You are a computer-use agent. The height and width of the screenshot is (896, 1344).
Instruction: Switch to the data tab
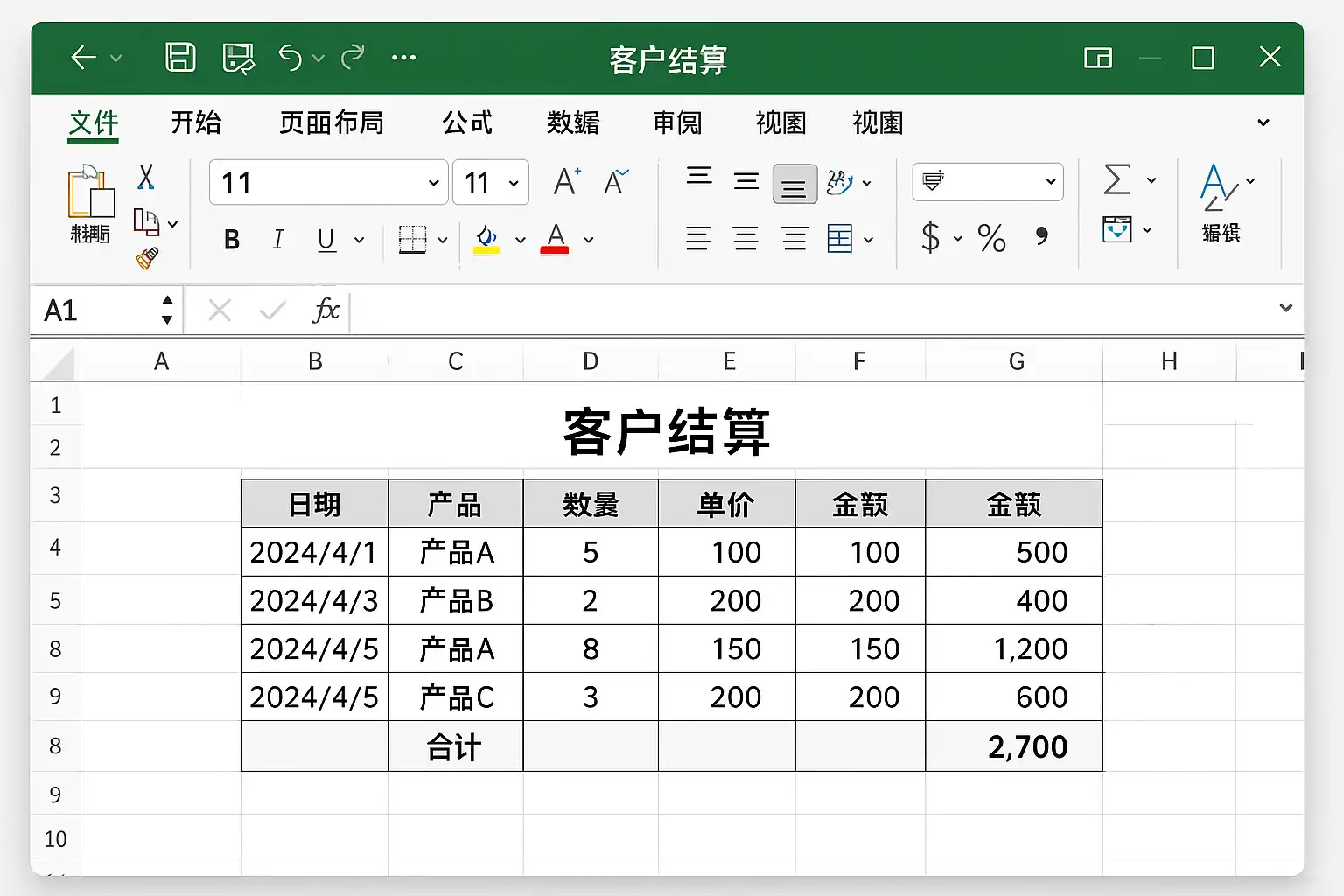(573, 122)
